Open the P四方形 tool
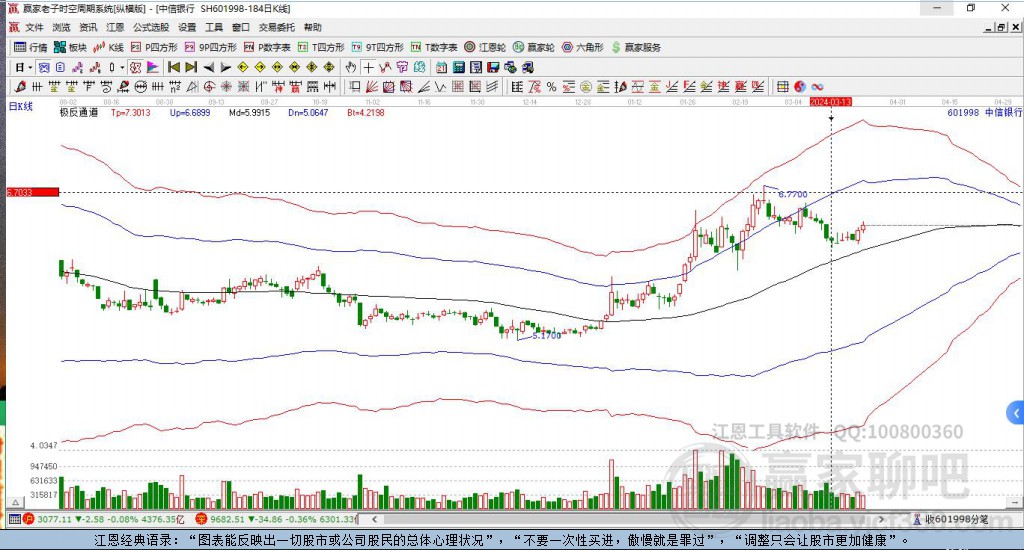Image resolution: width=1024 pixels, height=550 pixels. 154,47
